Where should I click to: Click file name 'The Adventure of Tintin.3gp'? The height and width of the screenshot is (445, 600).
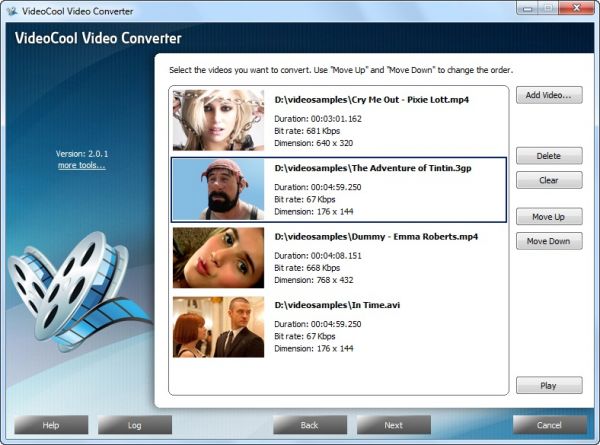[373, 168]
